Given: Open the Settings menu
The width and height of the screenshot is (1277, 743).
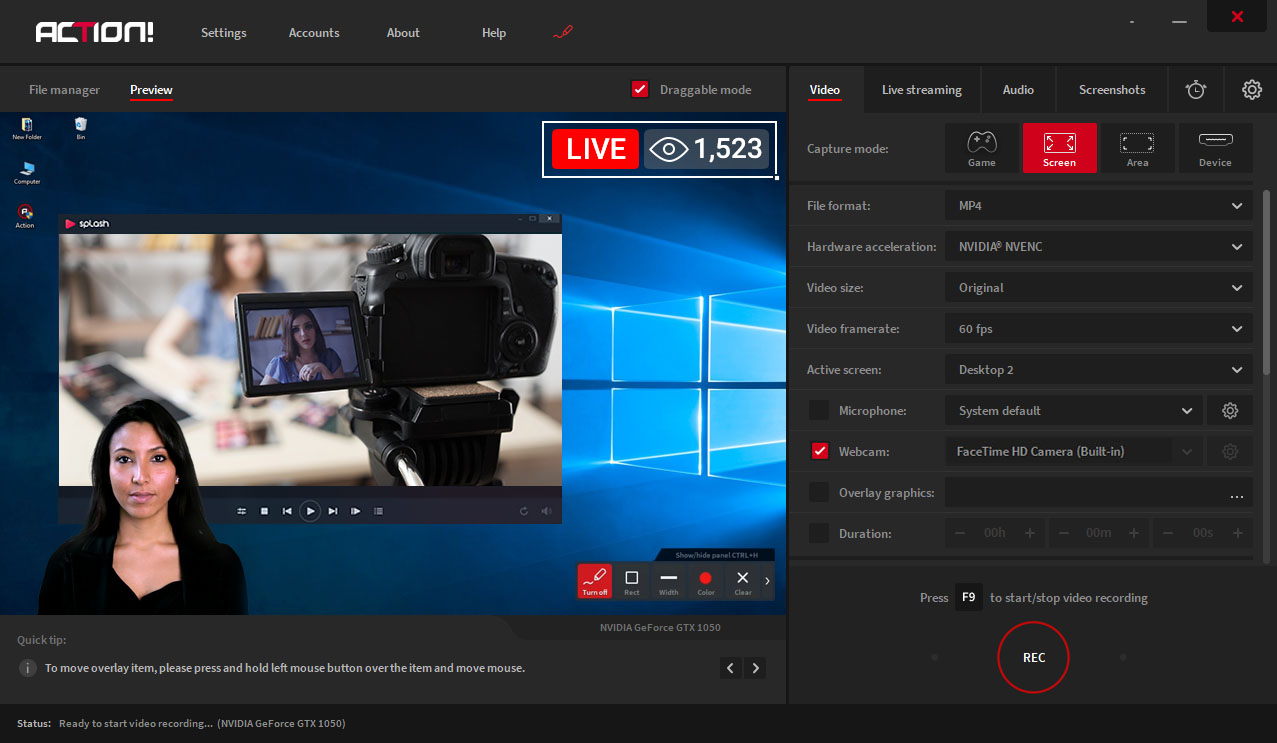Looking at the screenshot, I should tap(223, 32).
